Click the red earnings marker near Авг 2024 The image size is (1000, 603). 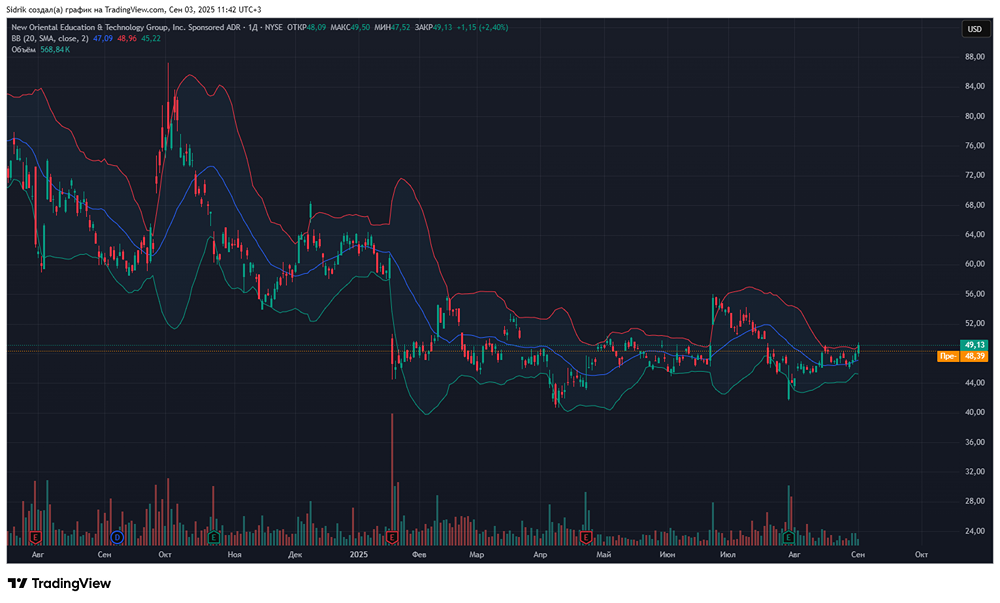(35, 537)
